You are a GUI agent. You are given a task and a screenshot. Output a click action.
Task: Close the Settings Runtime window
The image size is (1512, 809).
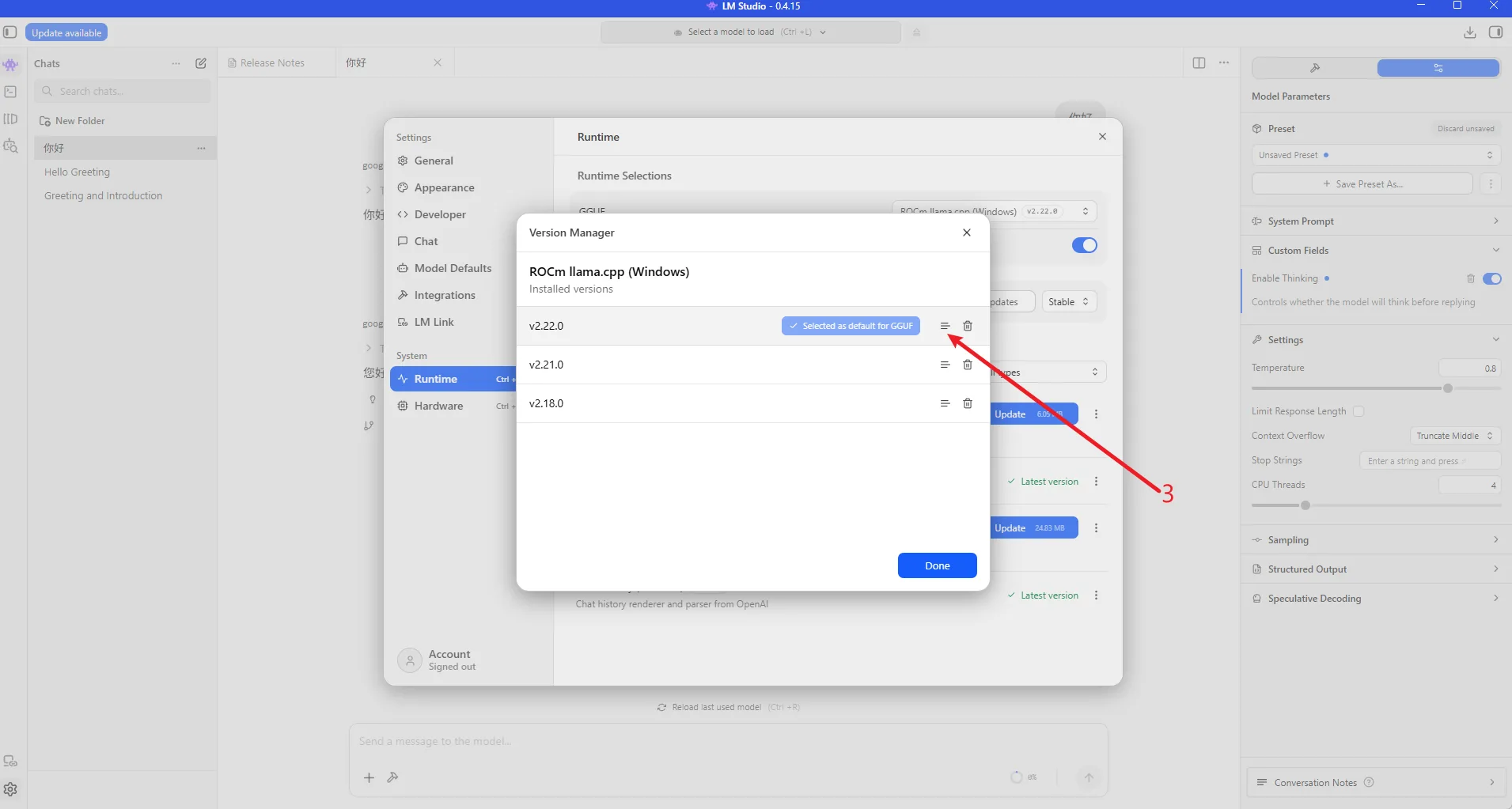coord(1102,137)
